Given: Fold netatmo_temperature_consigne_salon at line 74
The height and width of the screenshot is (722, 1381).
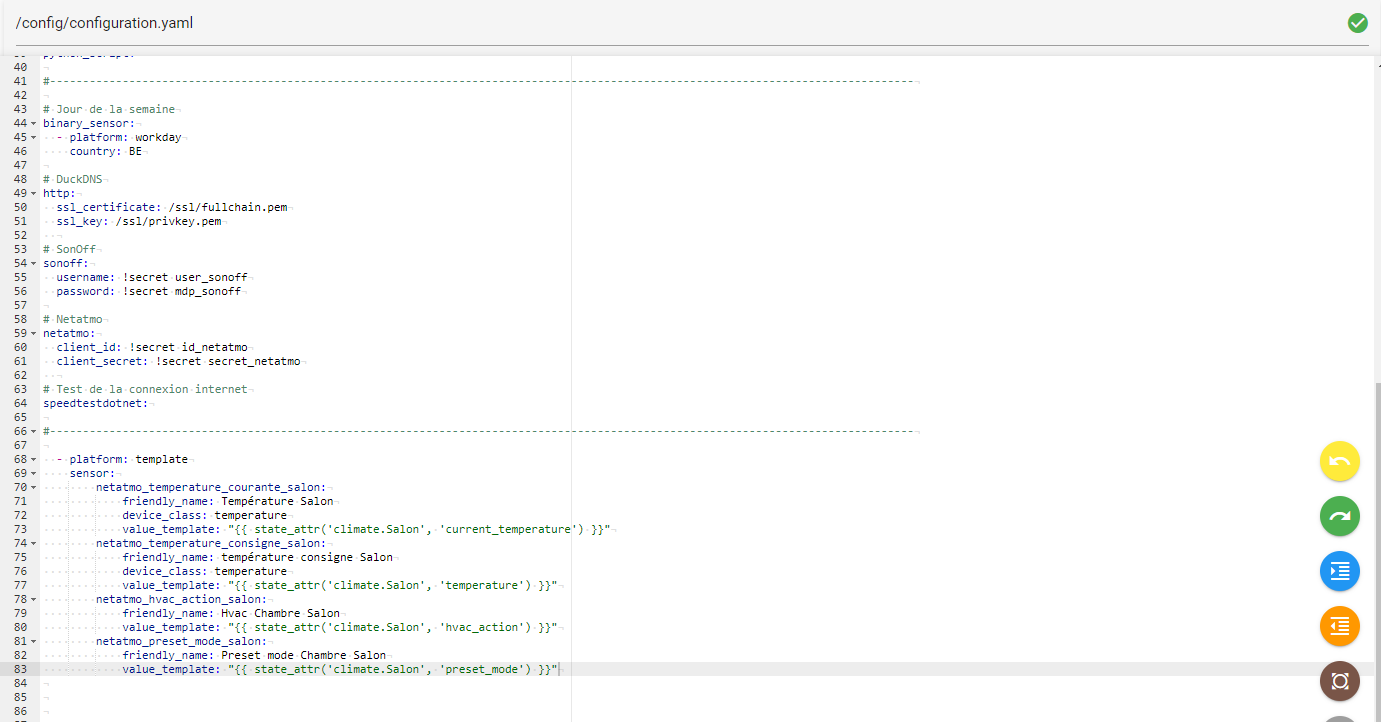Looking at the screenshot, I should pyautogui.click(x=34, y=544).
